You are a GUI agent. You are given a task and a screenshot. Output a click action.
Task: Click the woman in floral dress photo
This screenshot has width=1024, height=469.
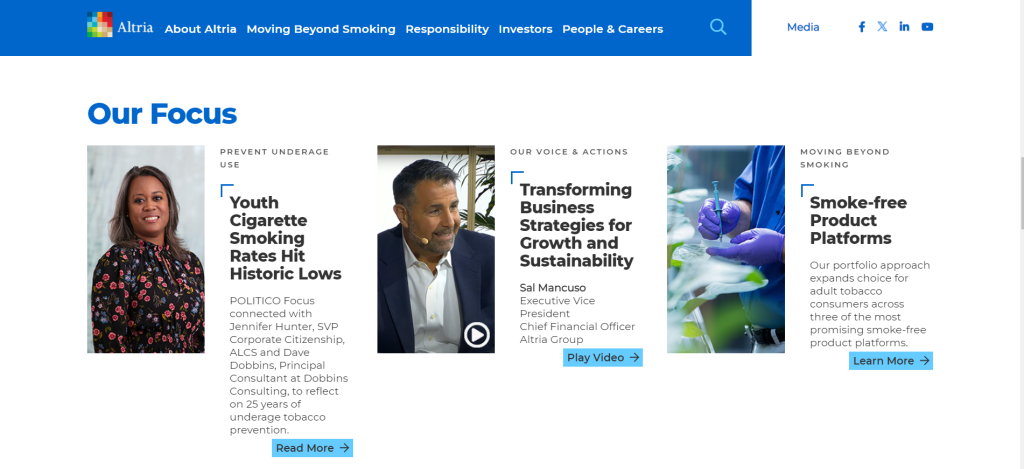click(146, 249)
